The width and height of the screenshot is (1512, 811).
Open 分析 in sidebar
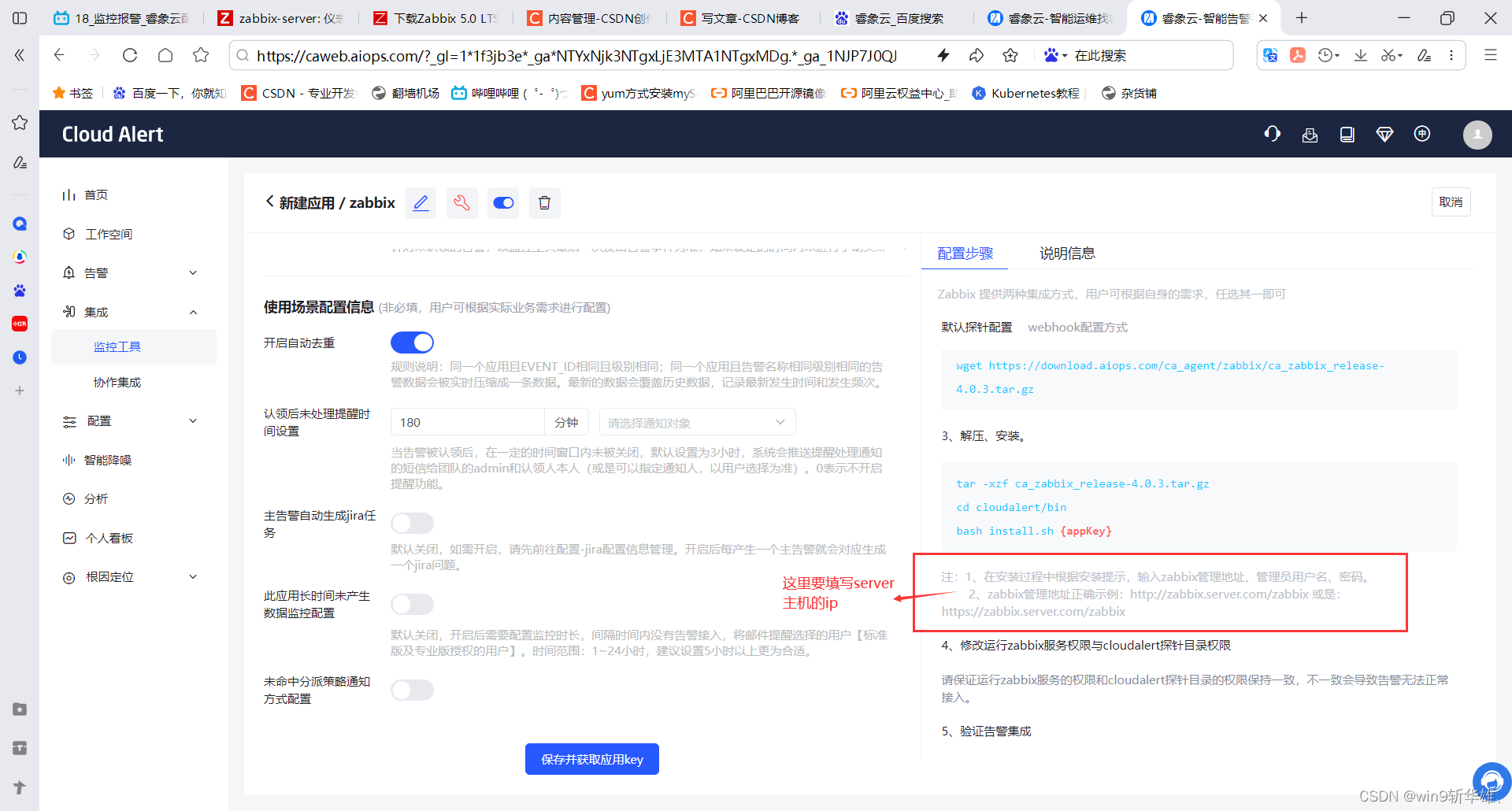click(x=96, y=498)
